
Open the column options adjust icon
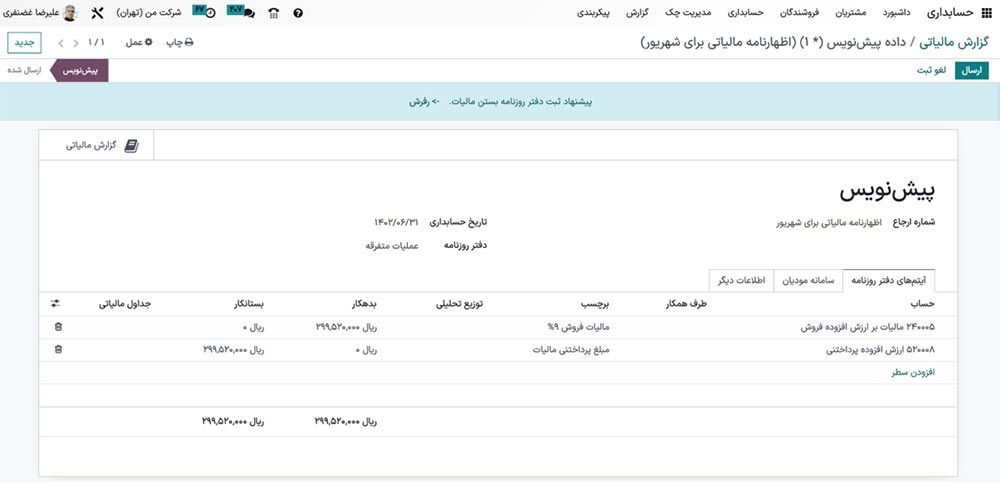tap(55, 304)
